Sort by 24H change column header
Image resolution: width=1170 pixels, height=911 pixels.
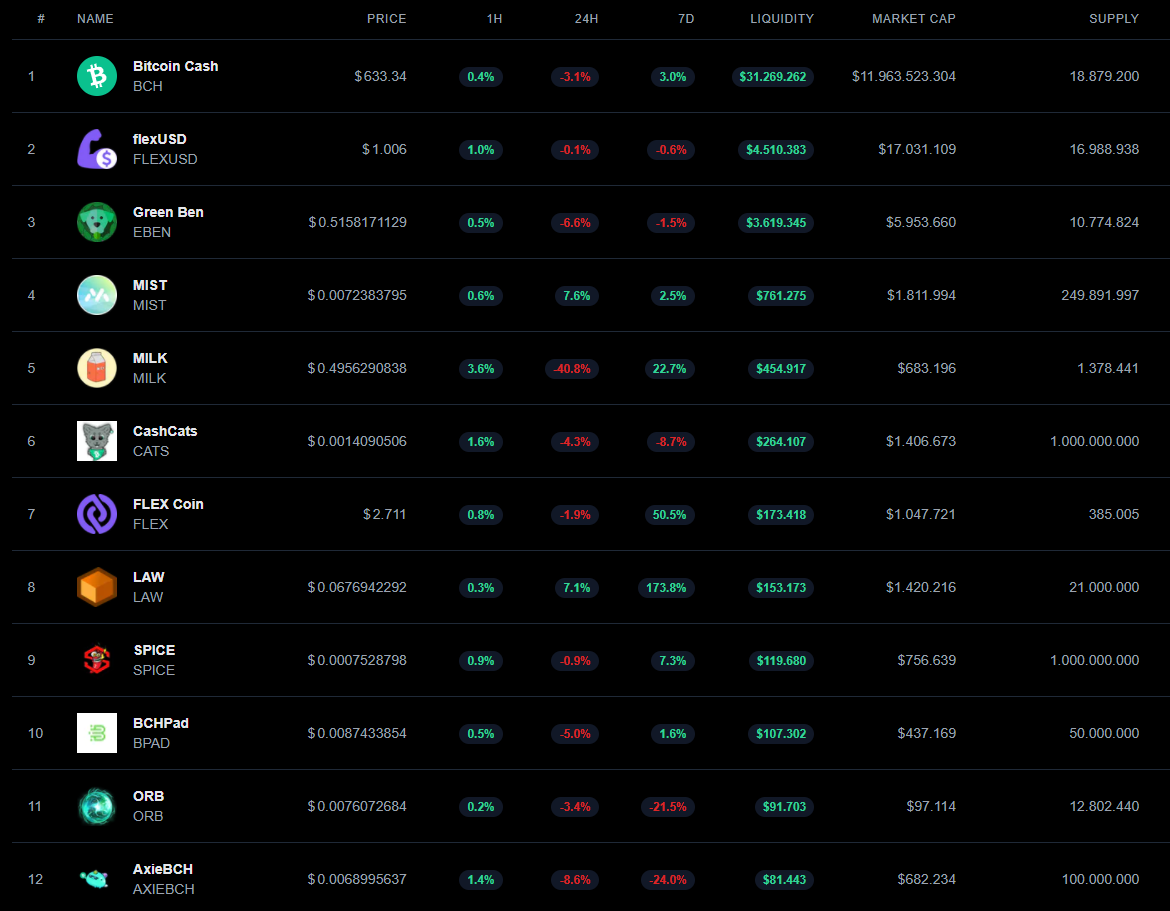586,19
